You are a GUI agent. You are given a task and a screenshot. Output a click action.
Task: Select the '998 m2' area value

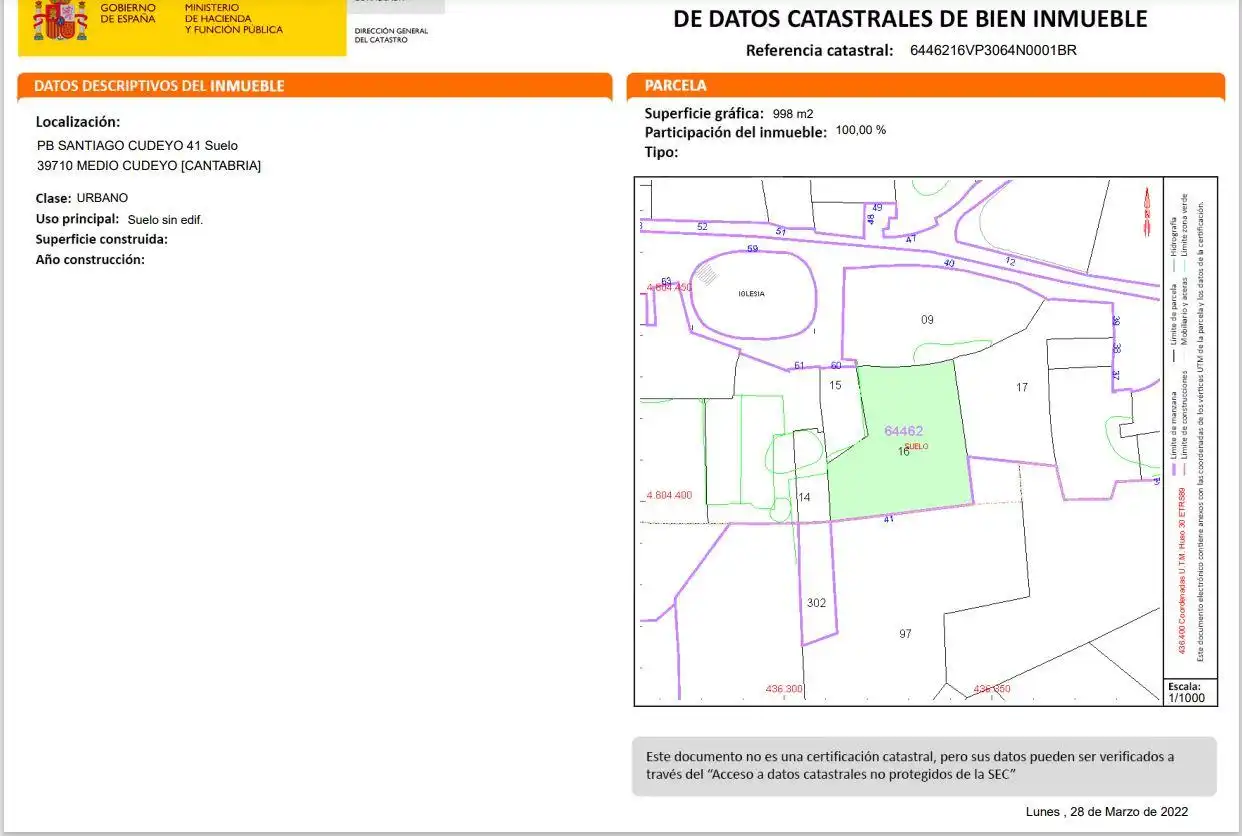pos(793,114)
